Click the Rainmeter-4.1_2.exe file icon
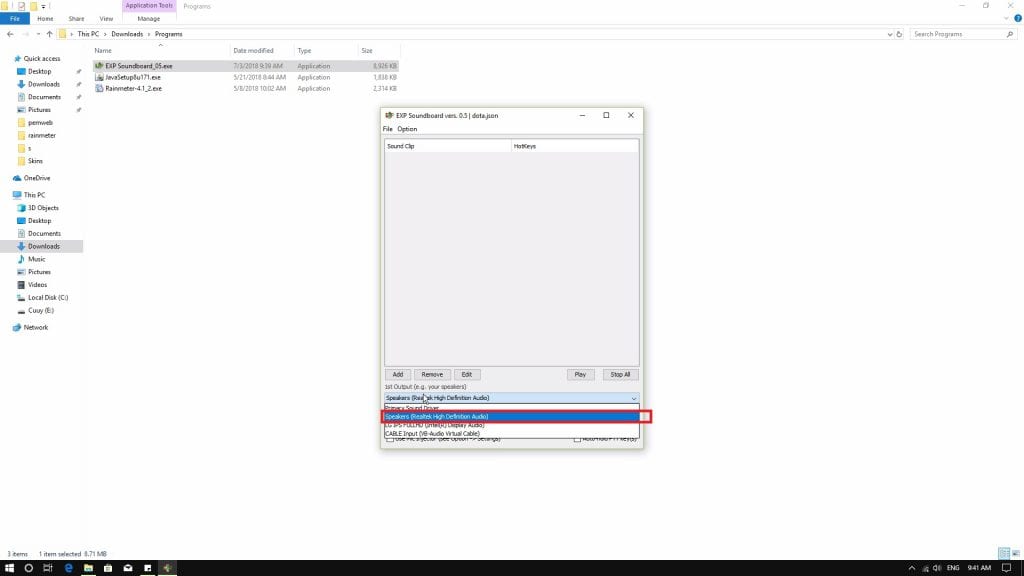Screen dimensions: 1024x576 [x=99, y=88]
